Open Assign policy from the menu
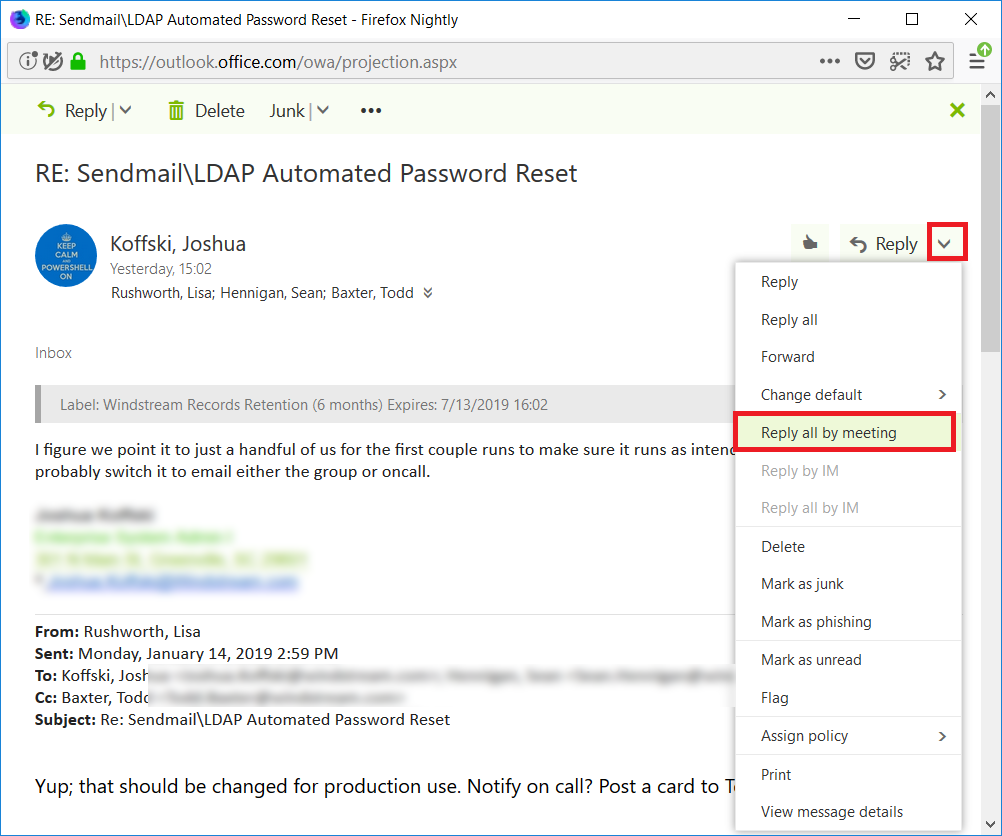 804,736
